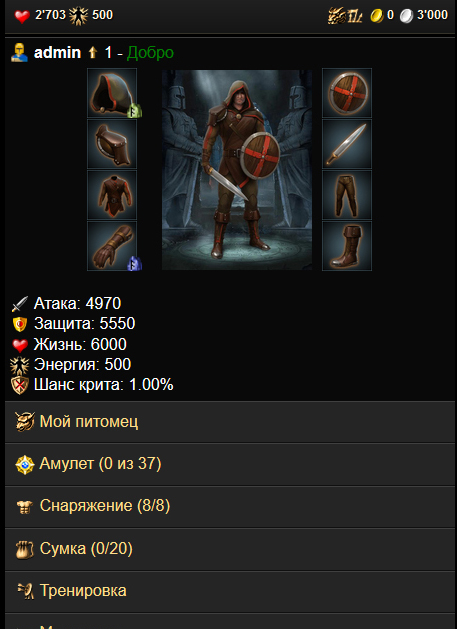This screenshot has height=629, width=457.
Task: Select the shoulder pad equipment slot
Action: (x=112, y=144)
